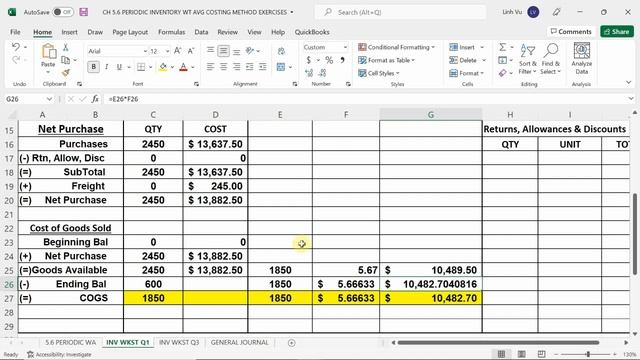Open the Arial font name dropdown
This screenshot has width=640, height=360.
pyautogui.click(x=145, y=51)
